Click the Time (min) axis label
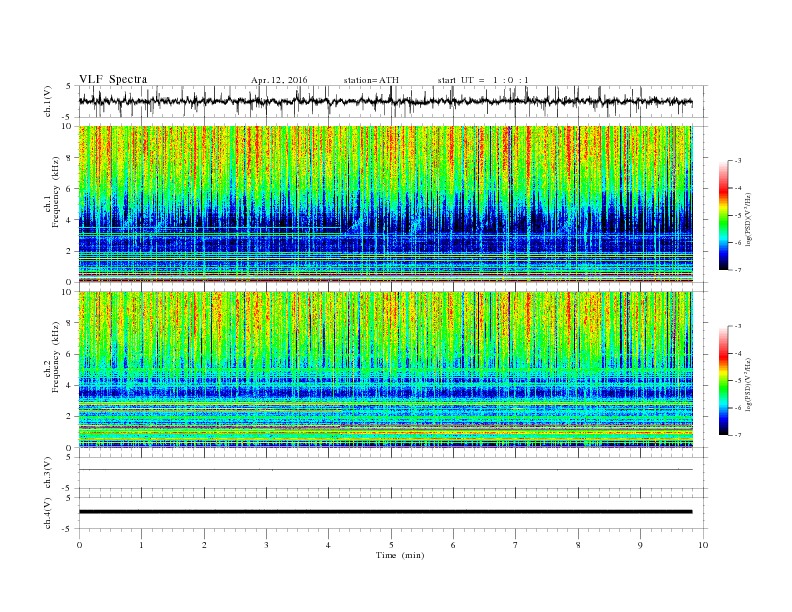 point(400,555)
